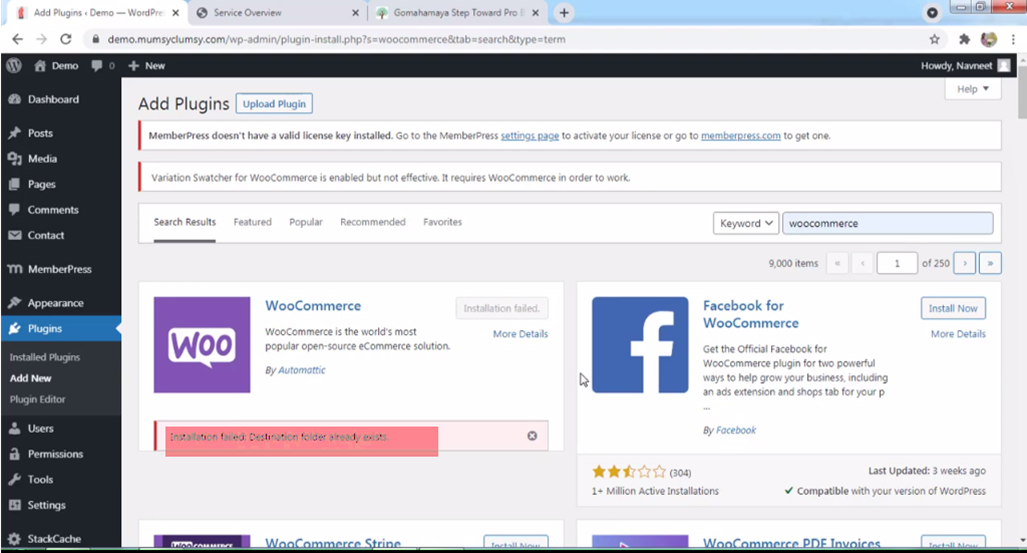
Task: Click the current page number field
Action: pos(897,263)
